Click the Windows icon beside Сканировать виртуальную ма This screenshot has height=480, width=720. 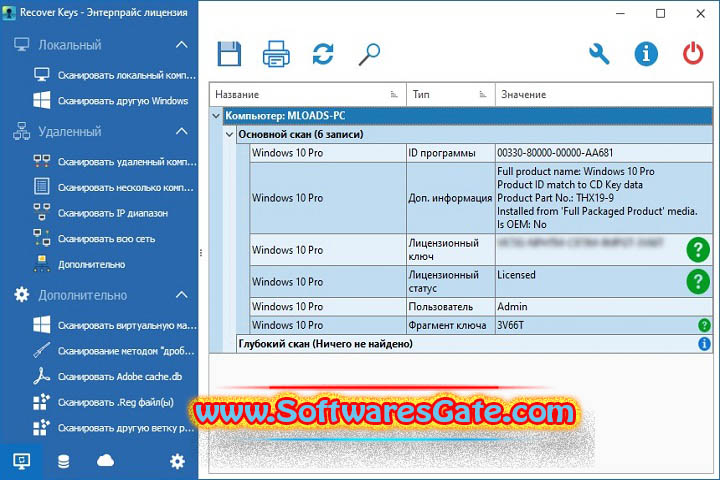[x=42, y=325]
